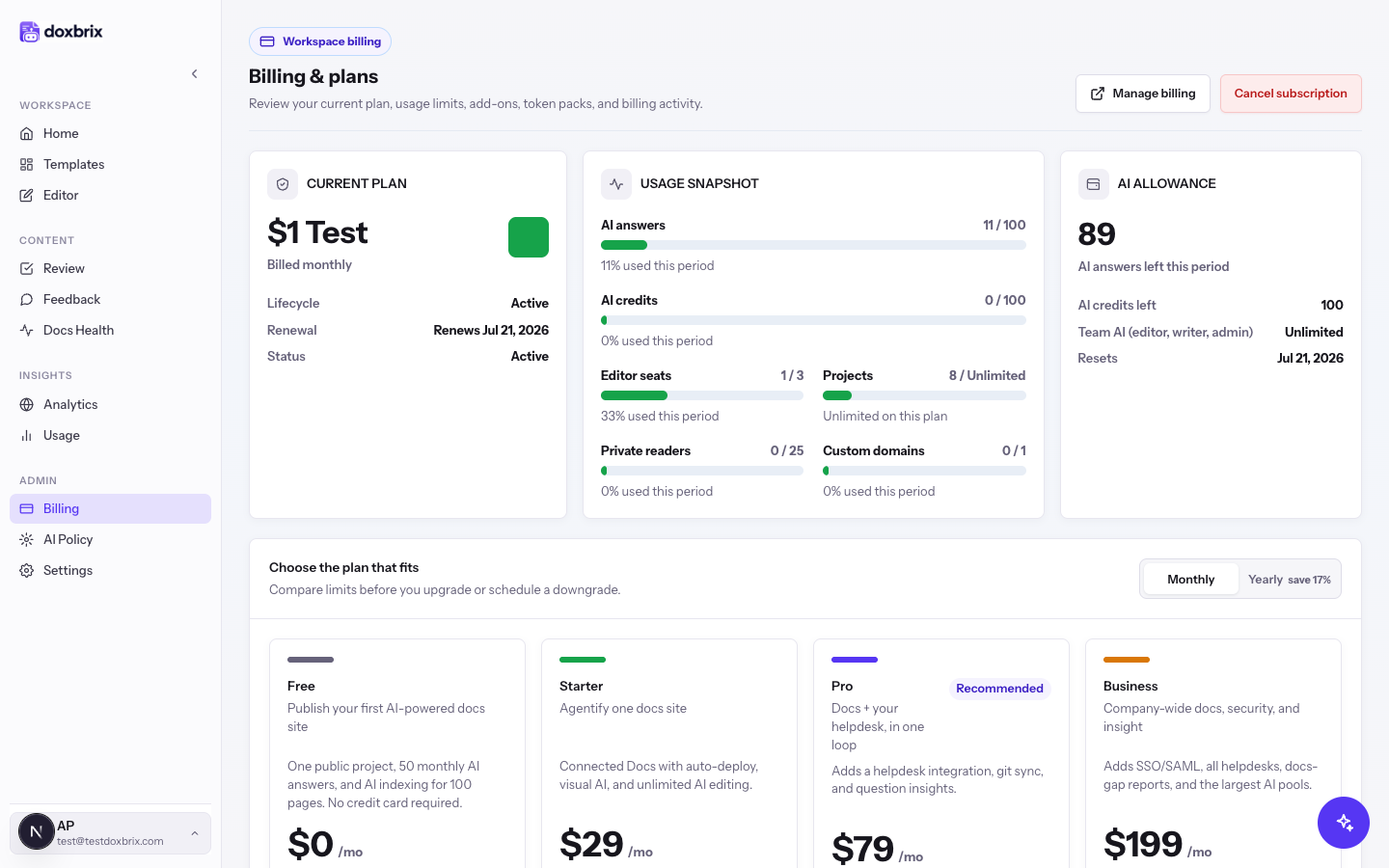Expand the AP account menu chevron
The width and height of the screenshot is (1389, 868).
(195, 833)
